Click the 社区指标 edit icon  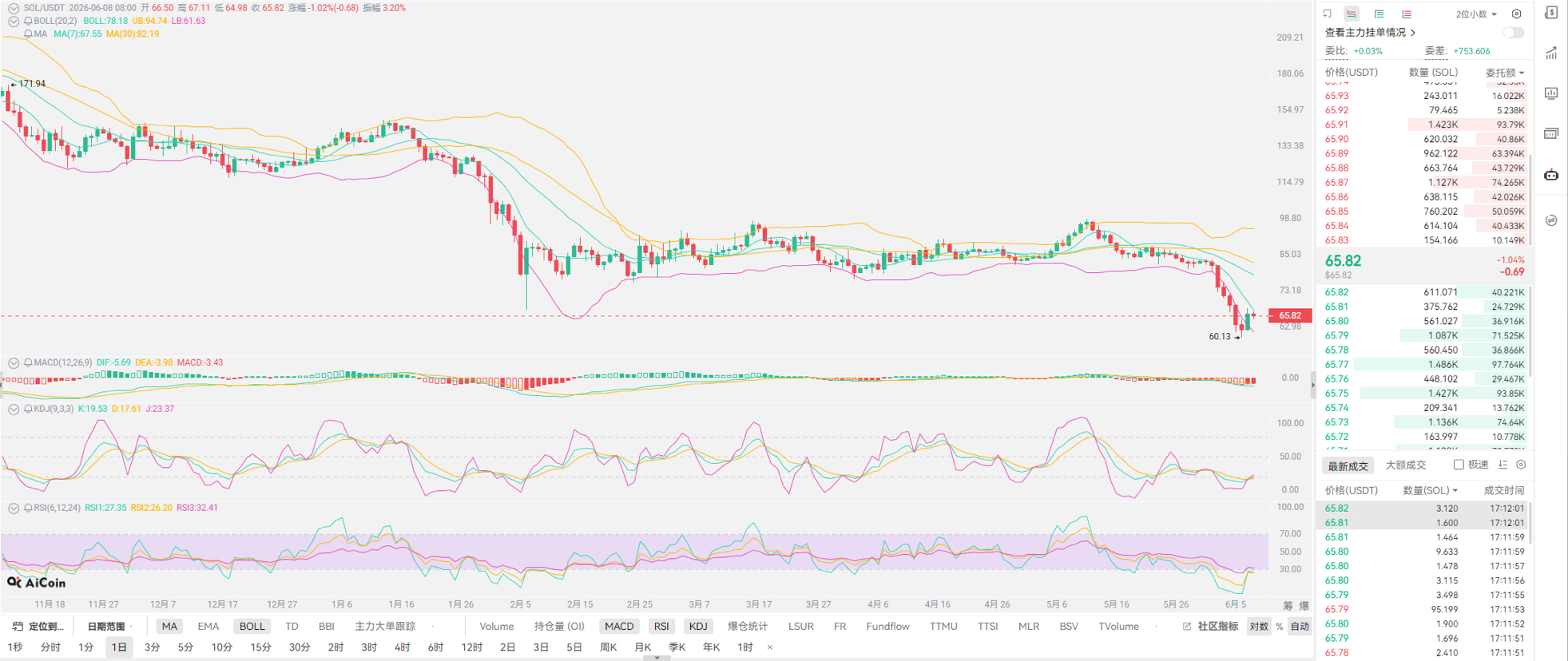[1187, 627]
